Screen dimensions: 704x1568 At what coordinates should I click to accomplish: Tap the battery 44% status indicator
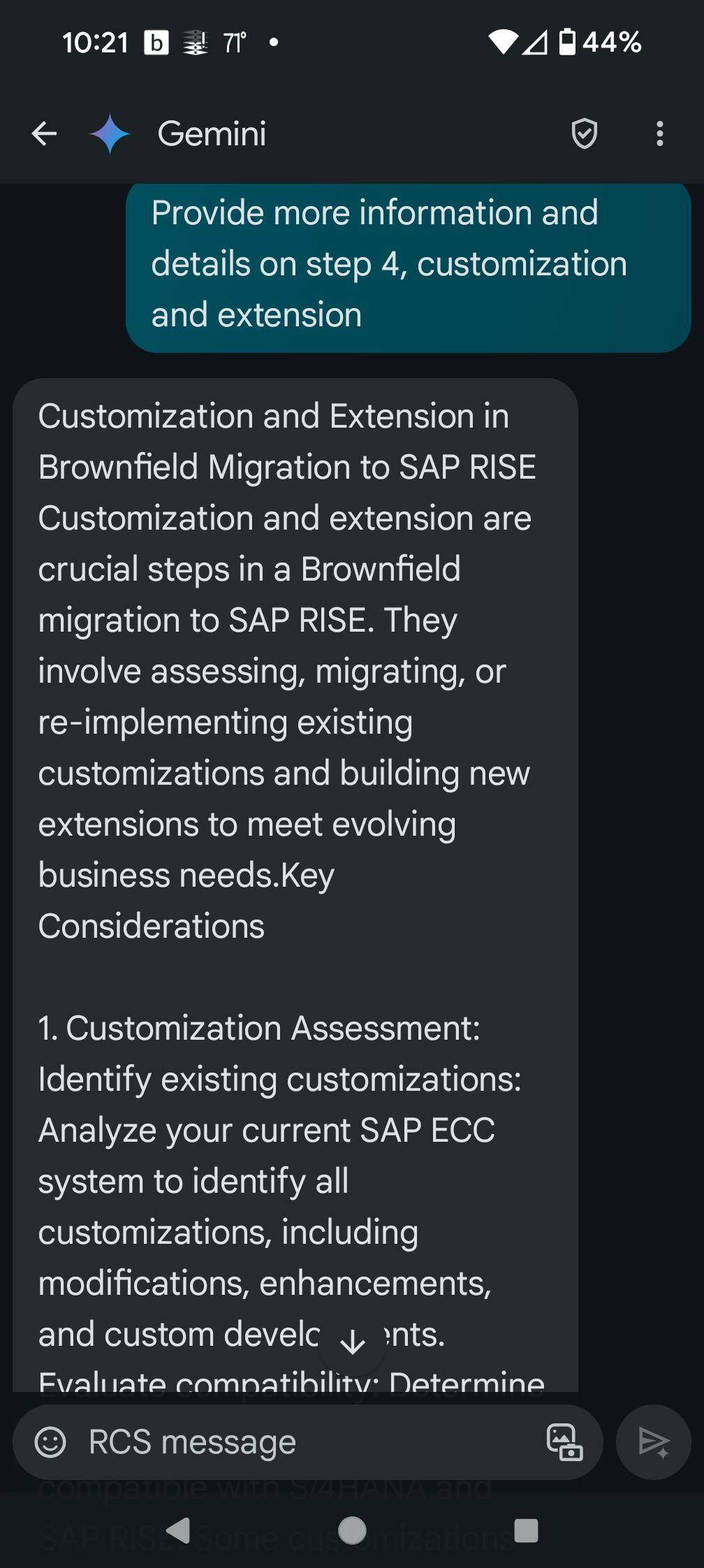(601, 42)
